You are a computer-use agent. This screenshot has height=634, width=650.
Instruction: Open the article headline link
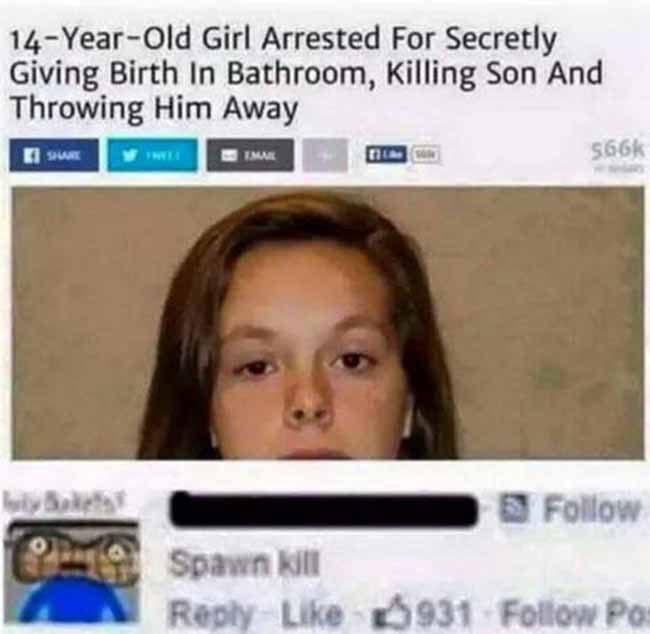[306, 73]
